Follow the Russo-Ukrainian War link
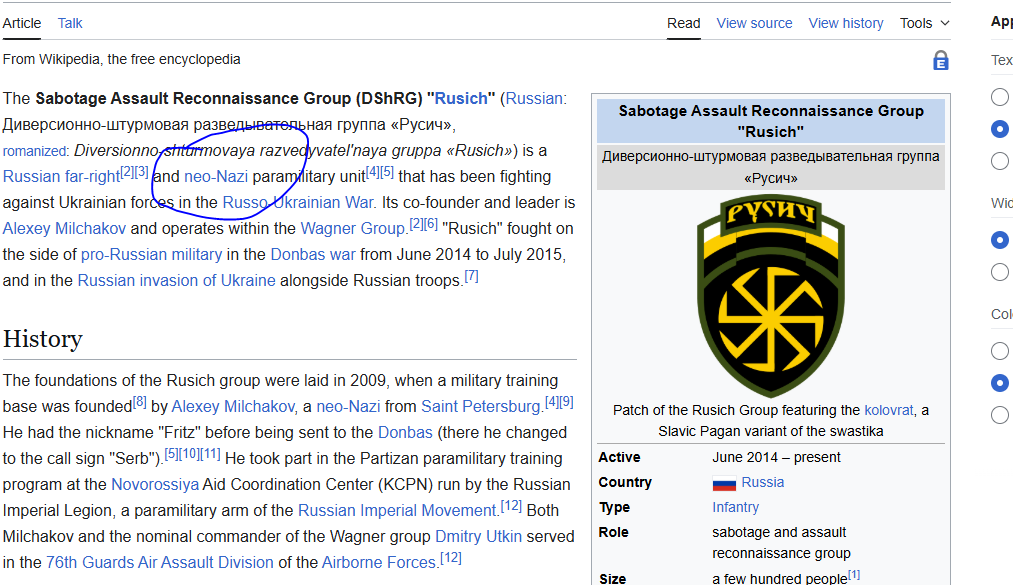The image size is (1013, 585). pos(298,202)
